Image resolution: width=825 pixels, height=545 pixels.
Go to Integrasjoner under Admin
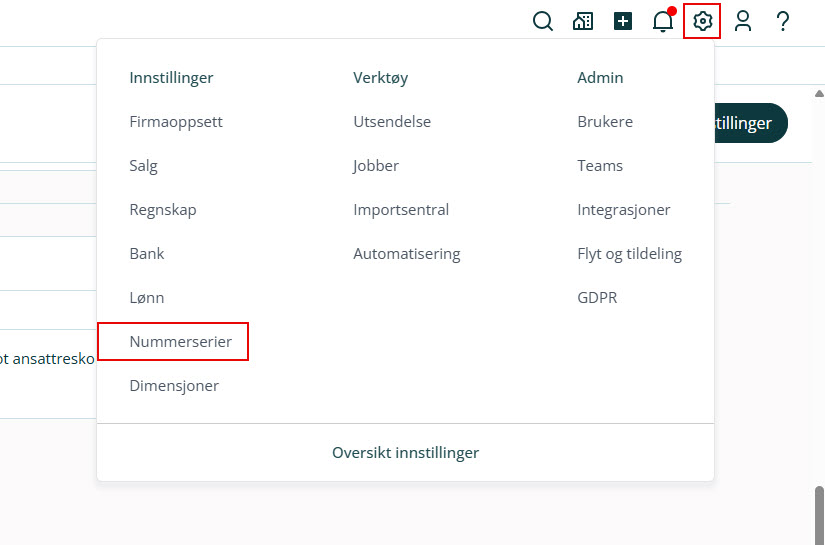[624, 210]
